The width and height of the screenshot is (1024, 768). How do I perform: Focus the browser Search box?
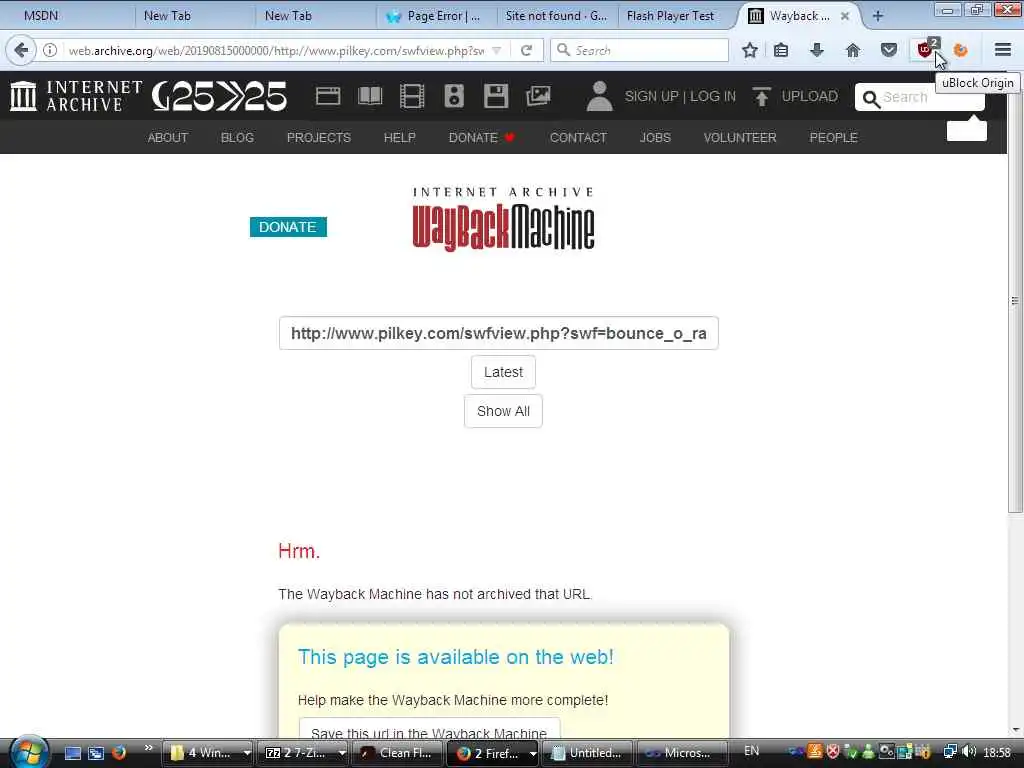point(640,50)
